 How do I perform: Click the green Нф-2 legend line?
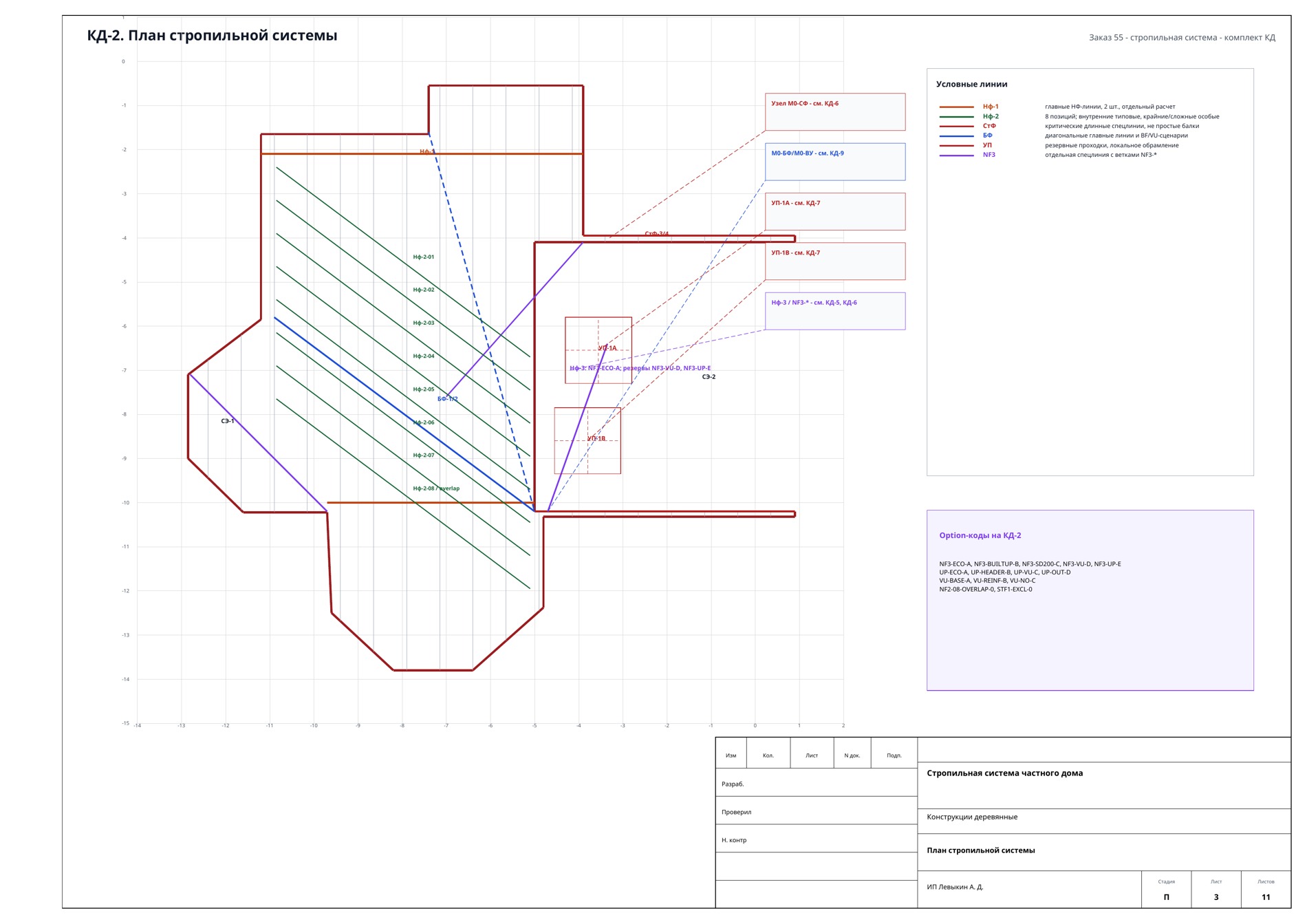[x=957, y=116]
